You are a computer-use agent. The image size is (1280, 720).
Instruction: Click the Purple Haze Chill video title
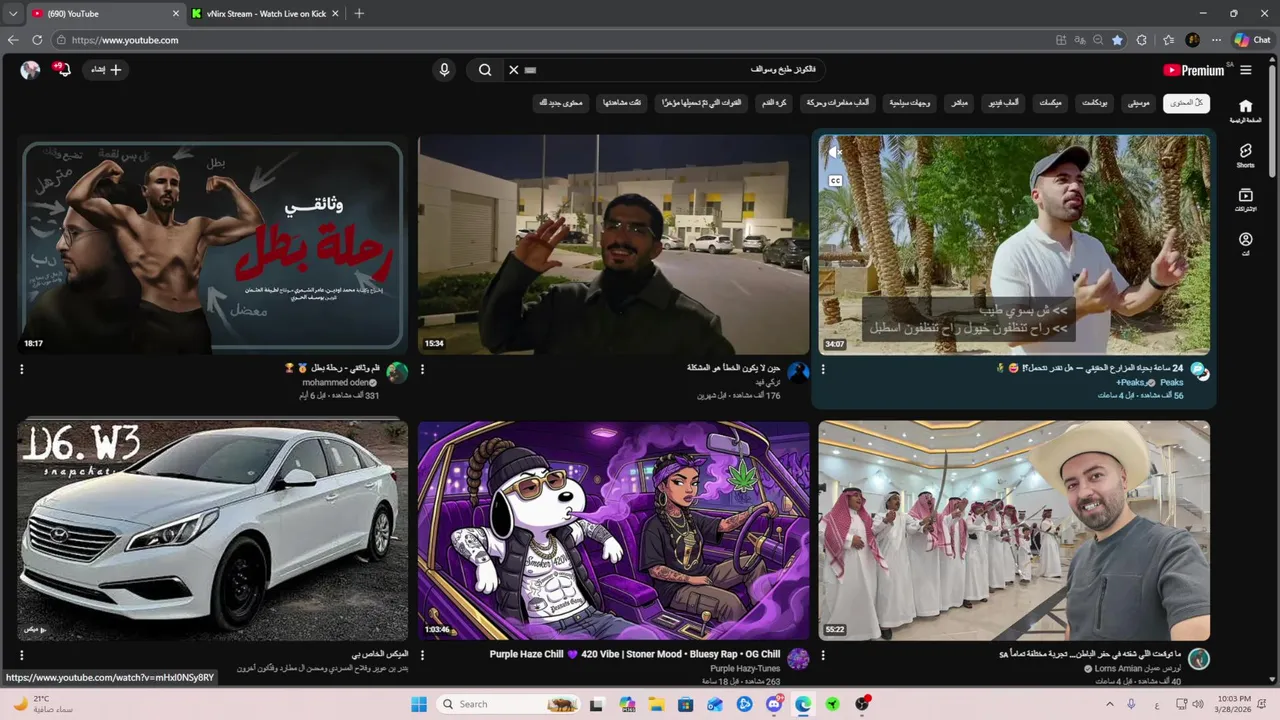635,654
